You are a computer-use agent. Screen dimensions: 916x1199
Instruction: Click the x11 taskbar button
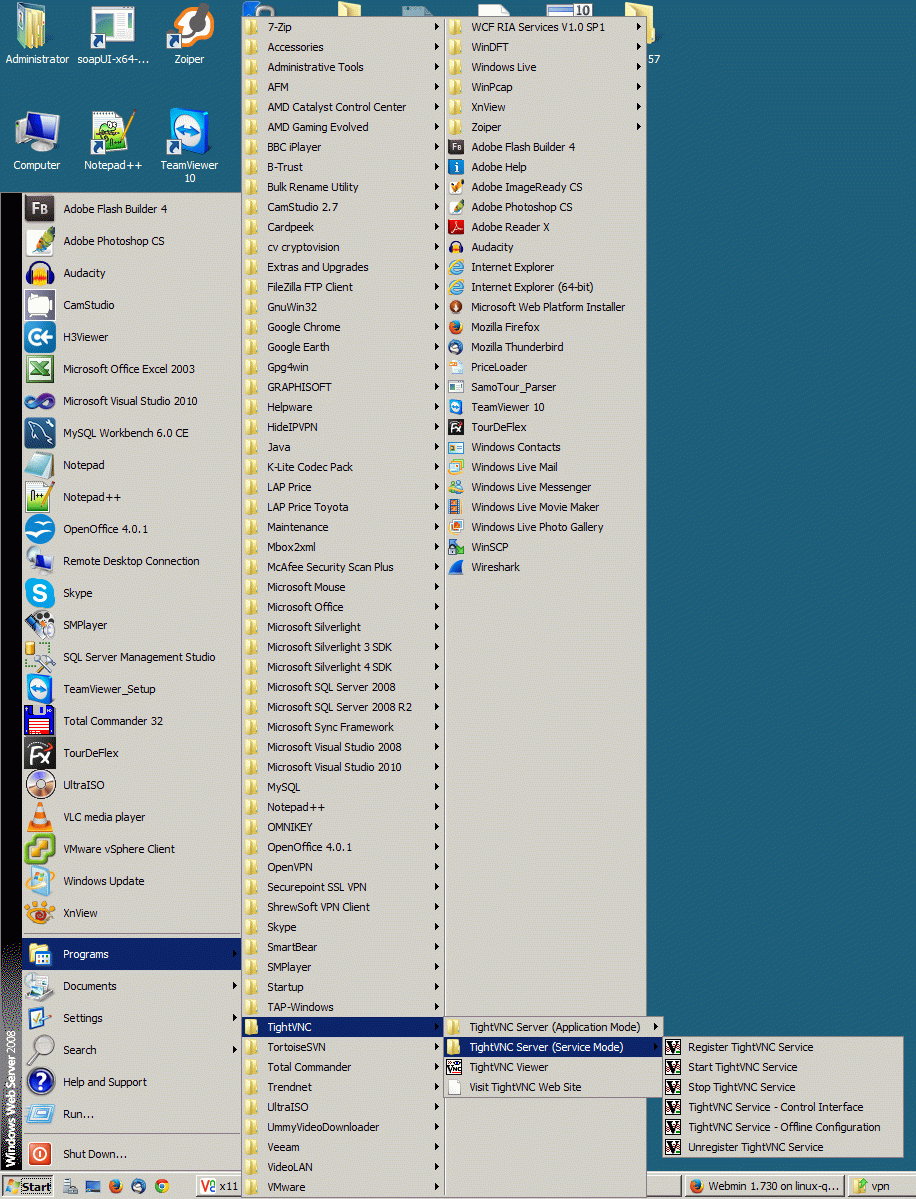coord(219,1187)
